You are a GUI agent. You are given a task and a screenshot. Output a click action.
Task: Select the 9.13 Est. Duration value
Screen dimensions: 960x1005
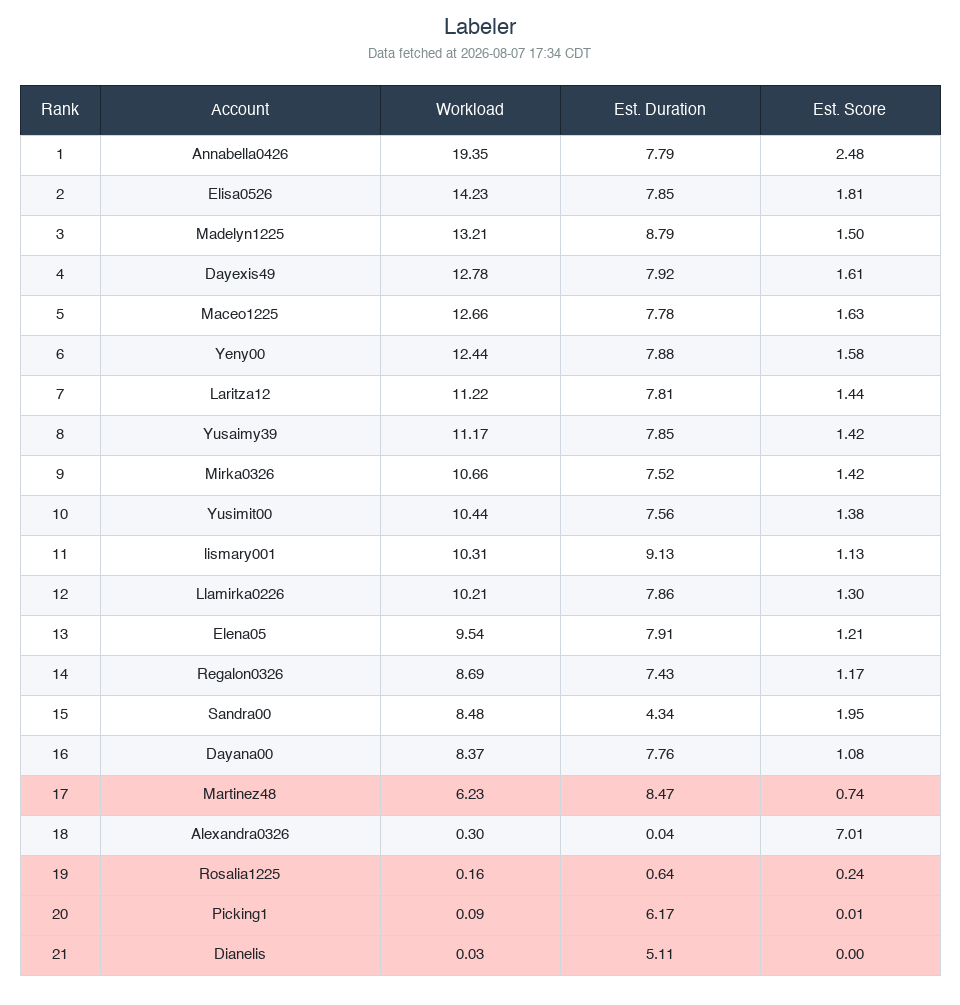click(660, 554)
